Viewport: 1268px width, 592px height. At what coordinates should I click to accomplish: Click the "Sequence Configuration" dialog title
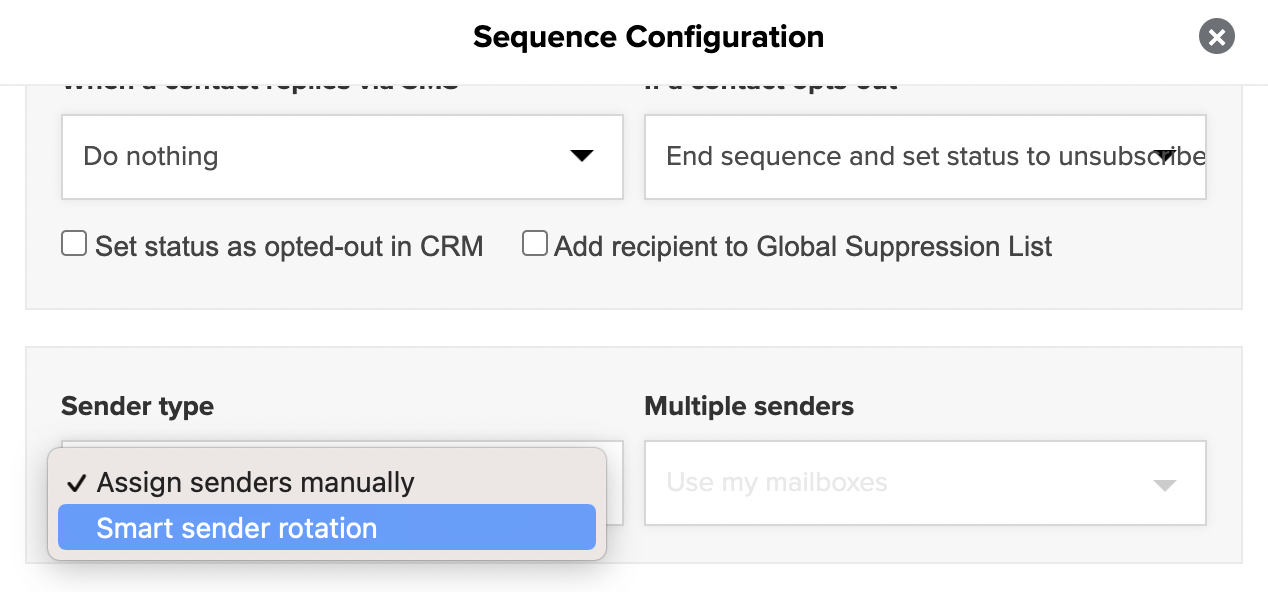click(x=648, y=37)
